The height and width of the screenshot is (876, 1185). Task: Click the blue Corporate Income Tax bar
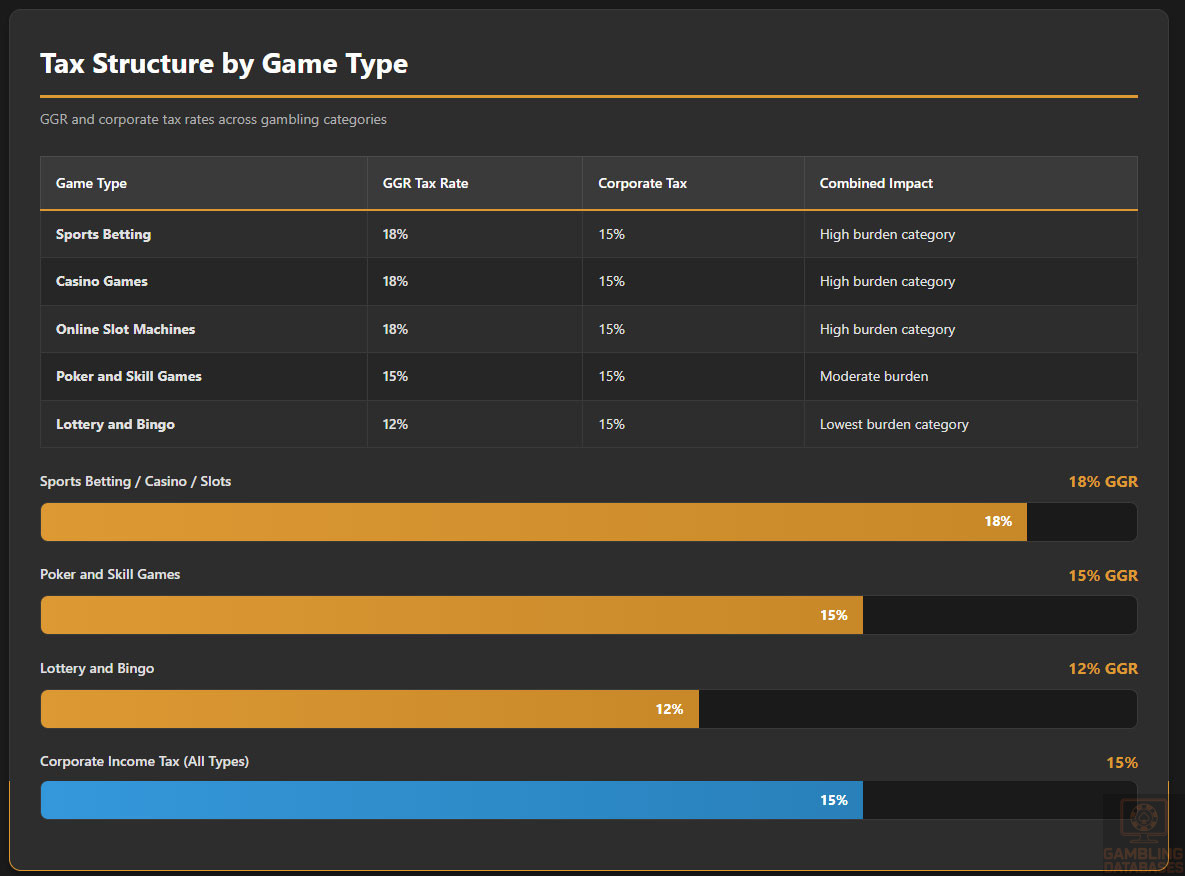(x=451, y=800)
